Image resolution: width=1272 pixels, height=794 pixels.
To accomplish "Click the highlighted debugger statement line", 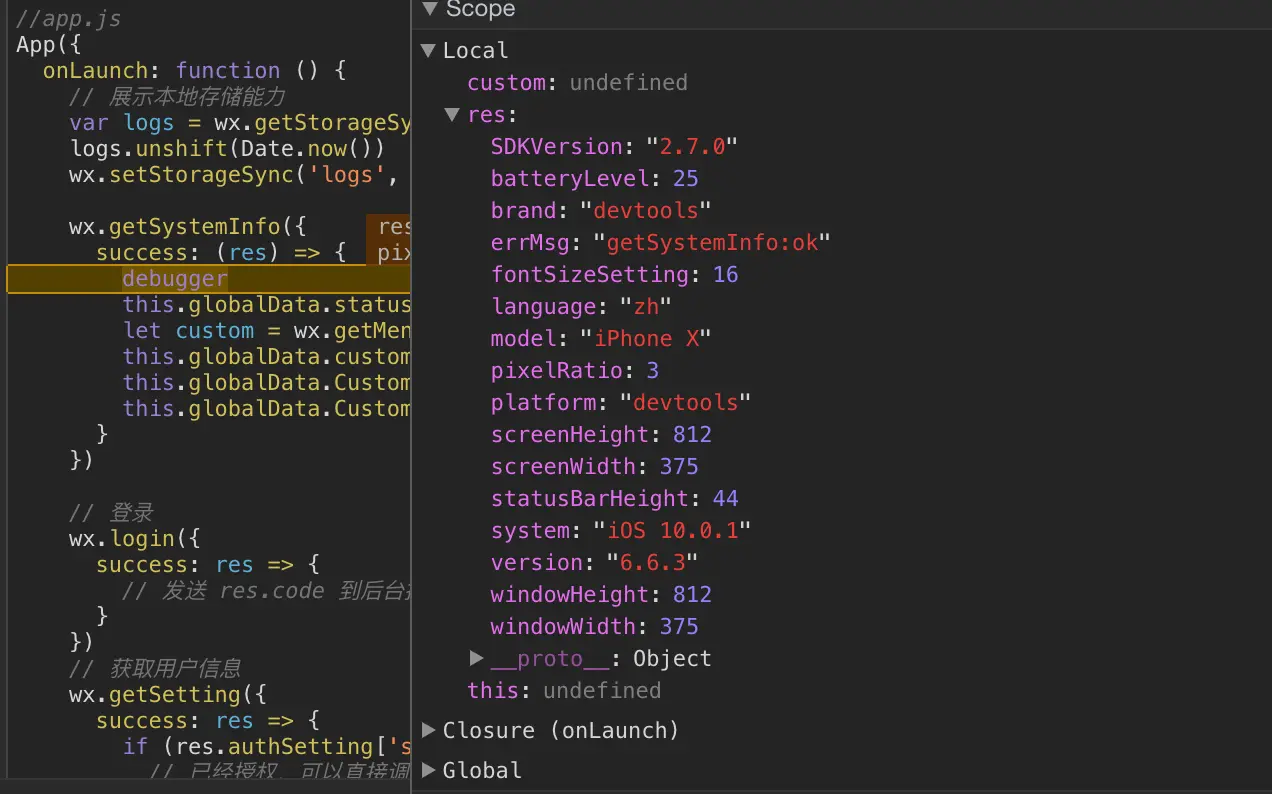I will point(208,279).
